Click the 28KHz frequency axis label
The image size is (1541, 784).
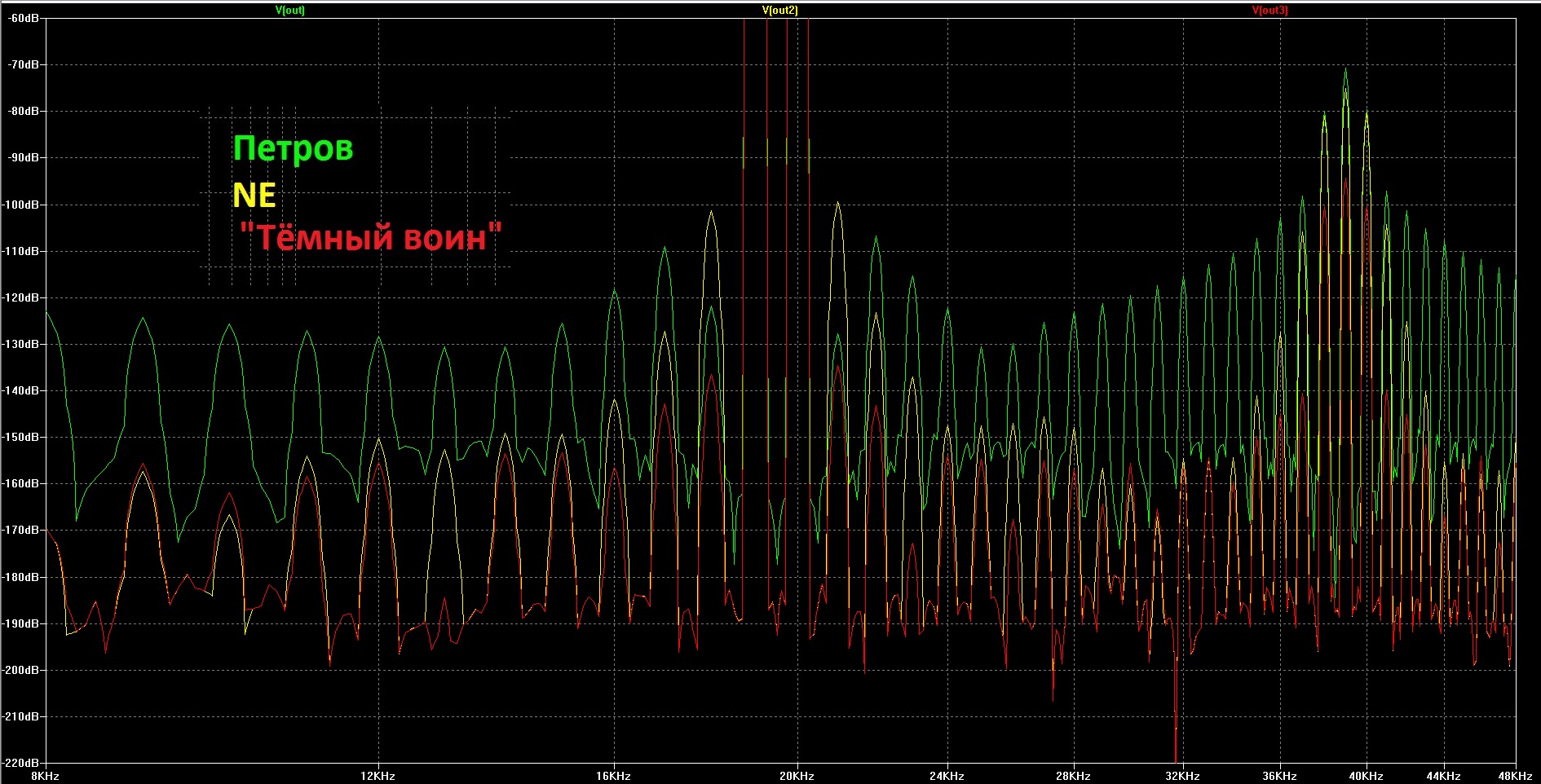pos(1073,777)
